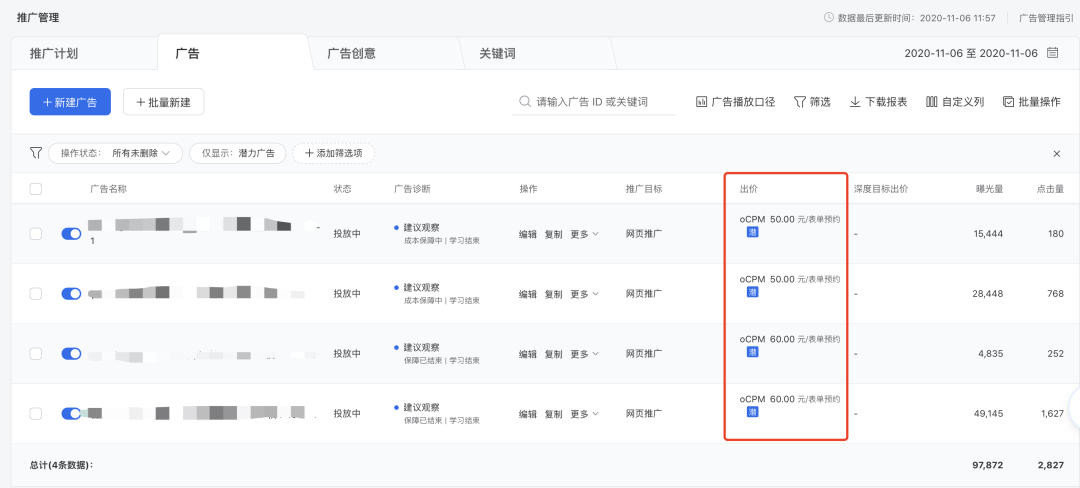
Task: Tick the checkbox for the 28,448 row
Action: click(36, 294)
